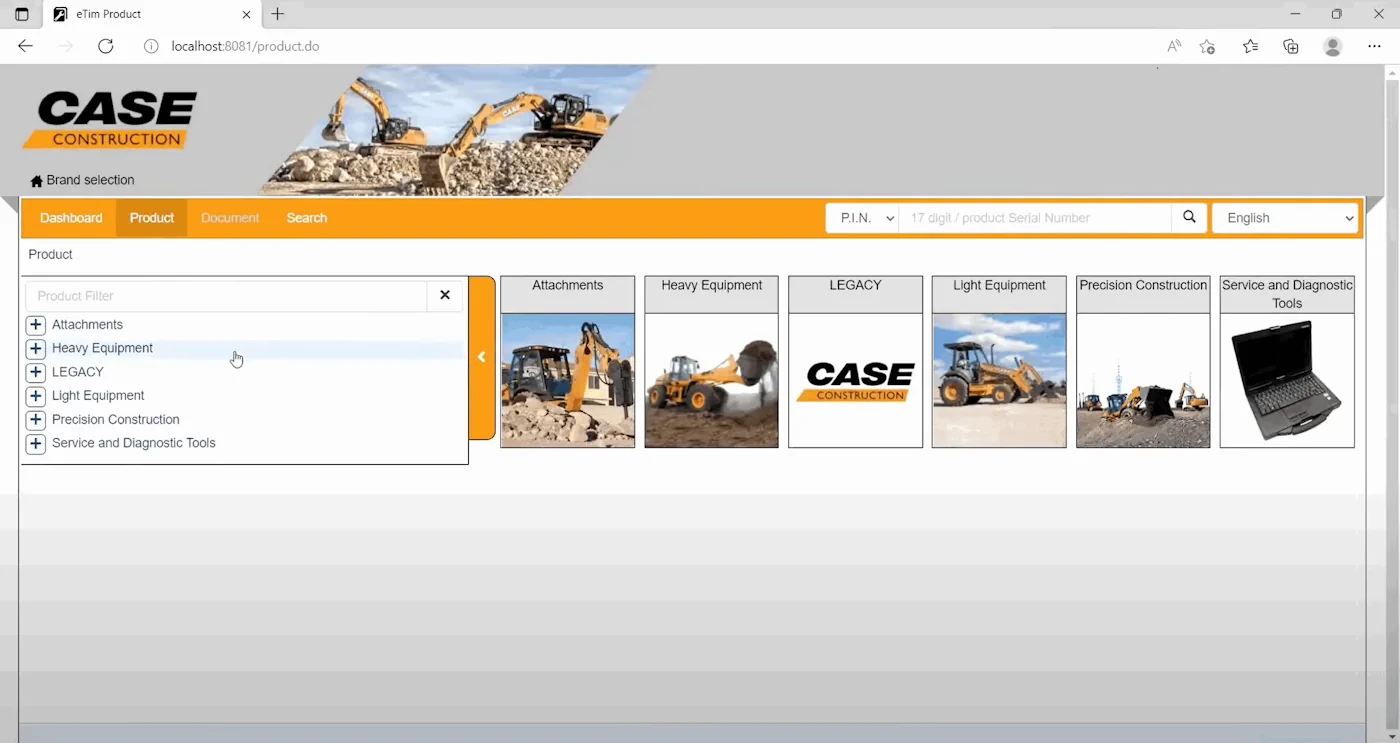Refresh the page with reload icon

point(106,46)
